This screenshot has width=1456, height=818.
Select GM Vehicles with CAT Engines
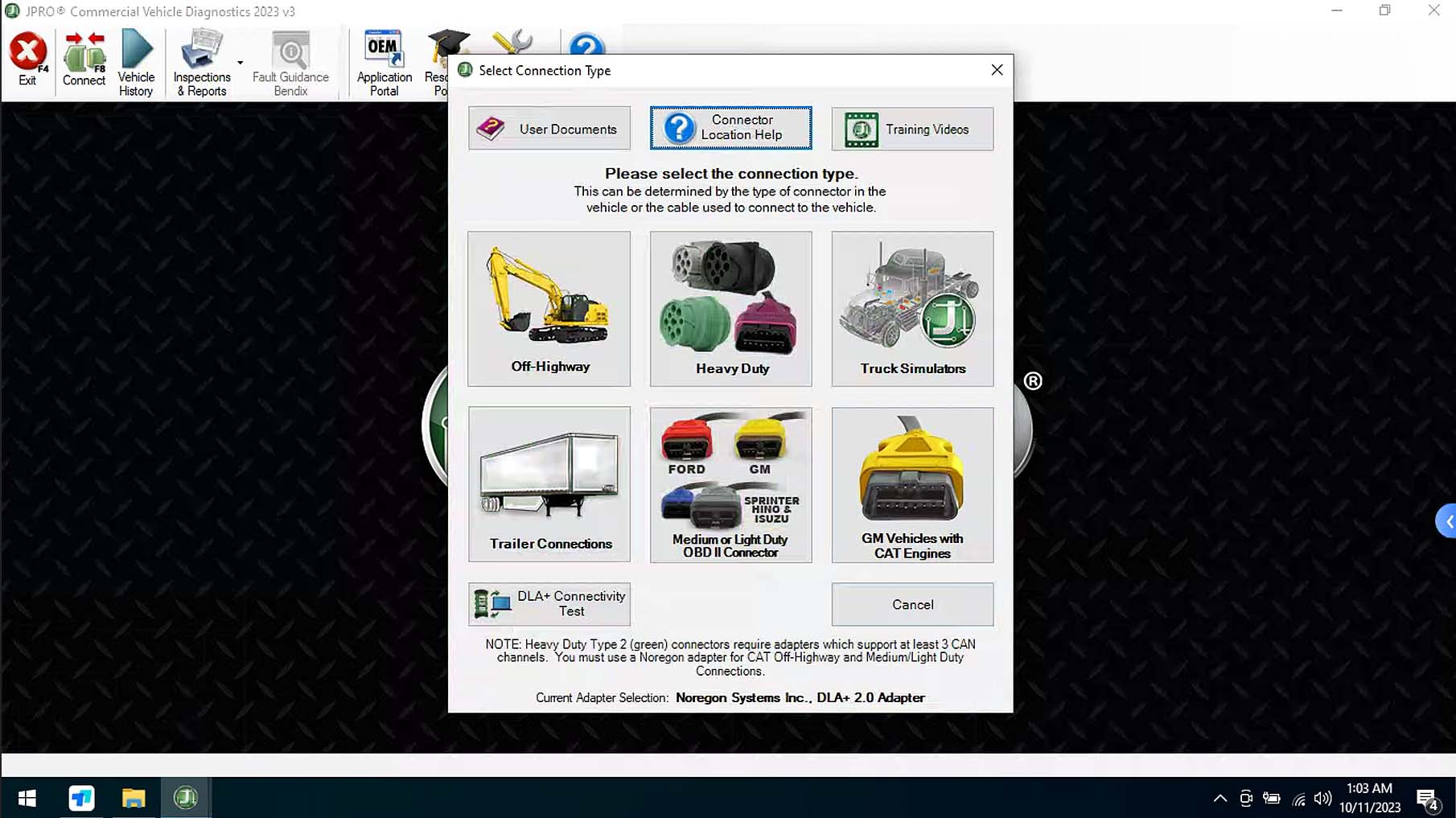(913, 484)
